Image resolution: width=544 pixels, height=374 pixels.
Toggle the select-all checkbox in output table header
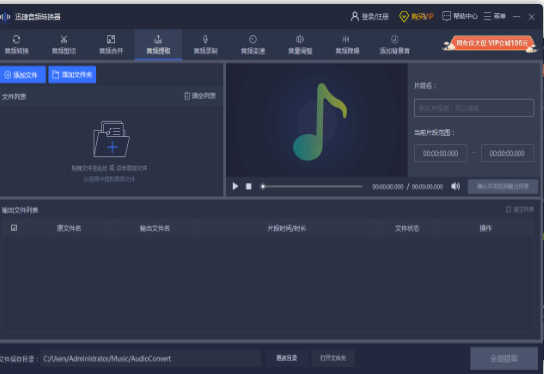point(14,228)
